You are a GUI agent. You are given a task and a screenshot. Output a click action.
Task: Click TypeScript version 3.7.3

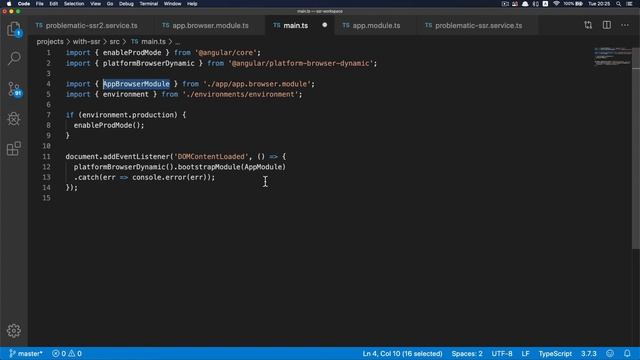coord(589,353)
